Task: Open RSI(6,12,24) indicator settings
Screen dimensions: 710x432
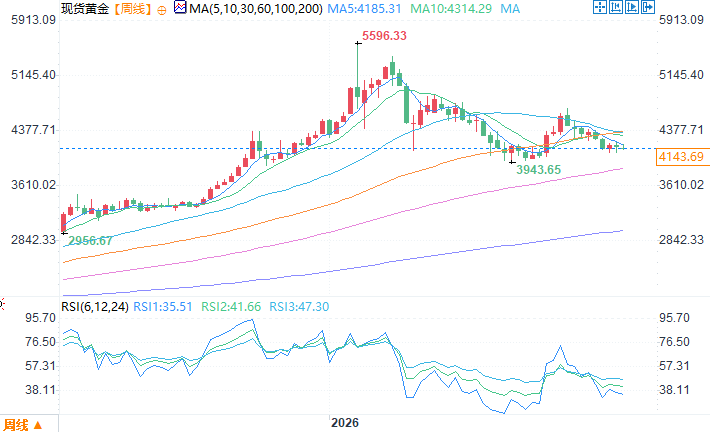Action: [95, 307]
